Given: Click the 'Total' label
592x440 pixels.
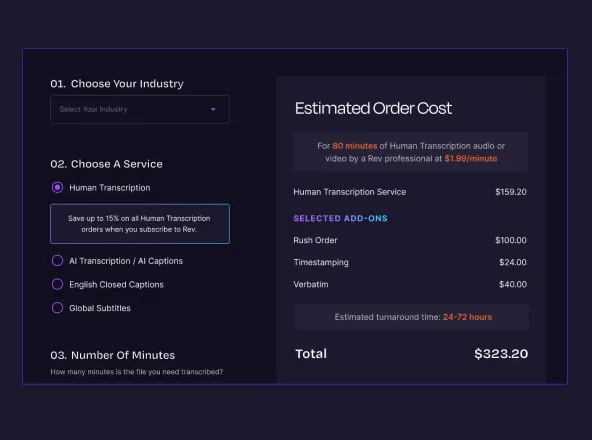Looking at the screenshot, I should tap(311, 354).
